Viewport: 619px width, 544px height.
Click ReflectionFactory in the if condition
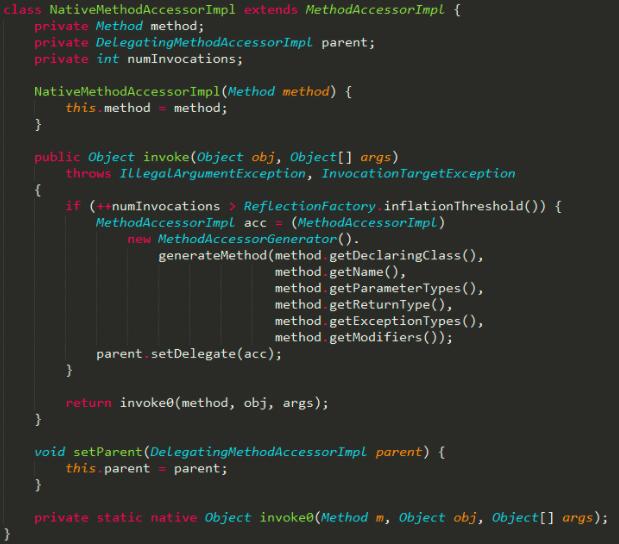[309, 206]
